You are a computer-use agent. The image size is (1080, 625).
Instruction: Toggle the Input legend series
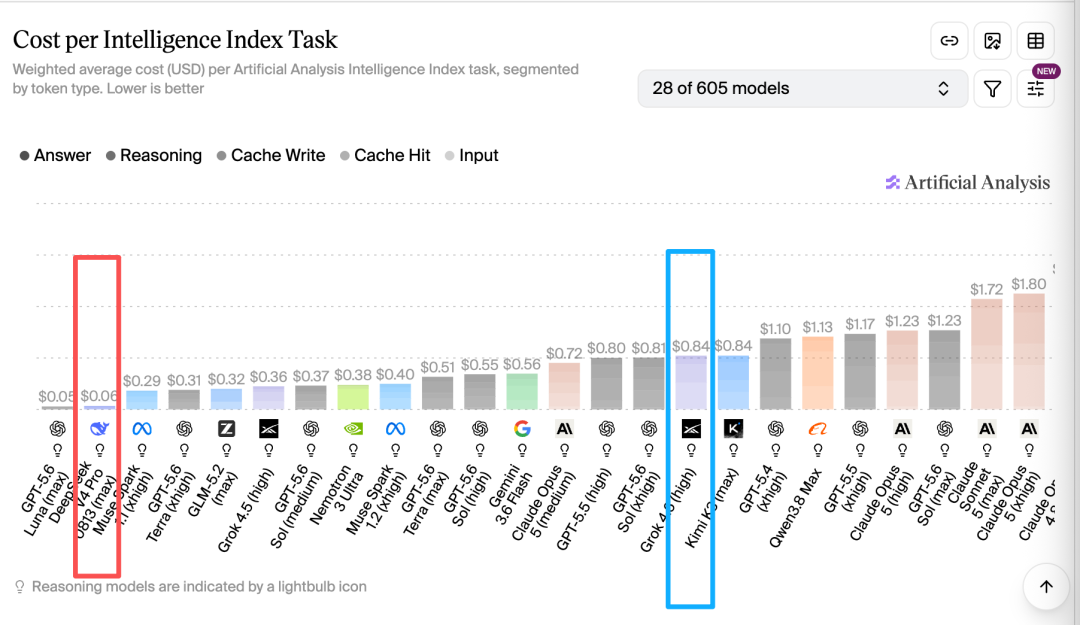coord(472,156)
